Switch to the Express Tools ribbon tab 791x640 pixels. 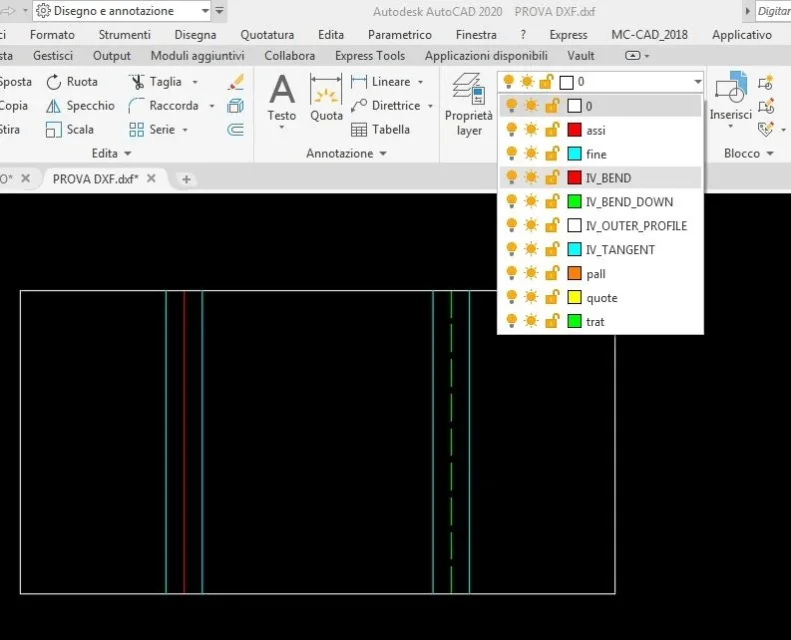[x=370, y=55]
